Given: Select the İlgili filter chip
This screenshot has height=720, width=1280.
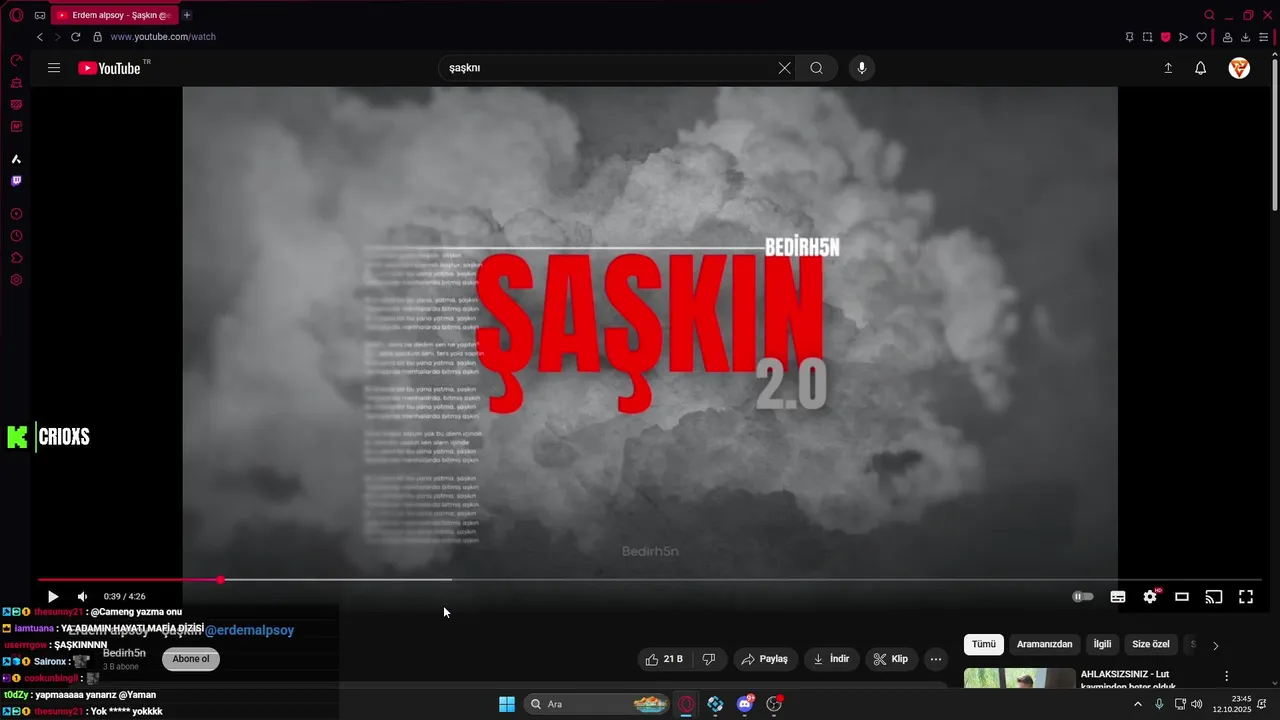Looking at the screenshot, I should [x=1102, y=645].
